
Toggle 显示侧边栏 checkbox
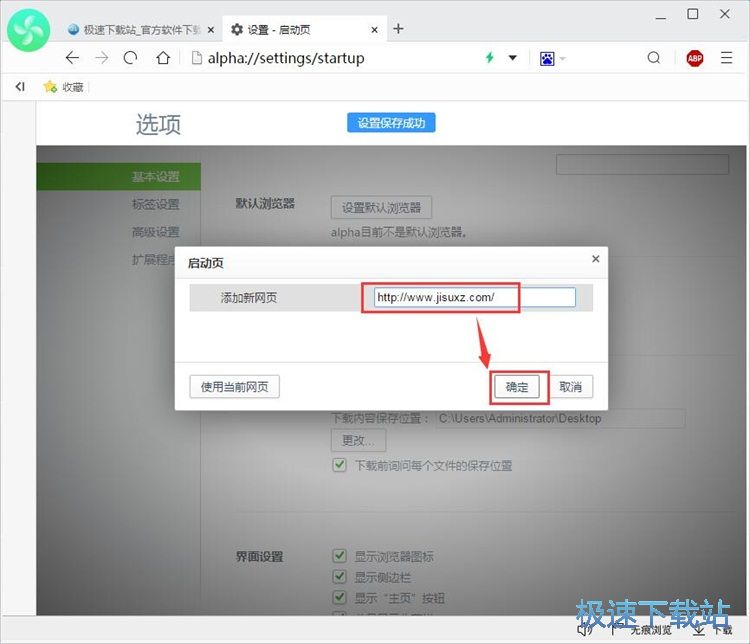[339, 577]
